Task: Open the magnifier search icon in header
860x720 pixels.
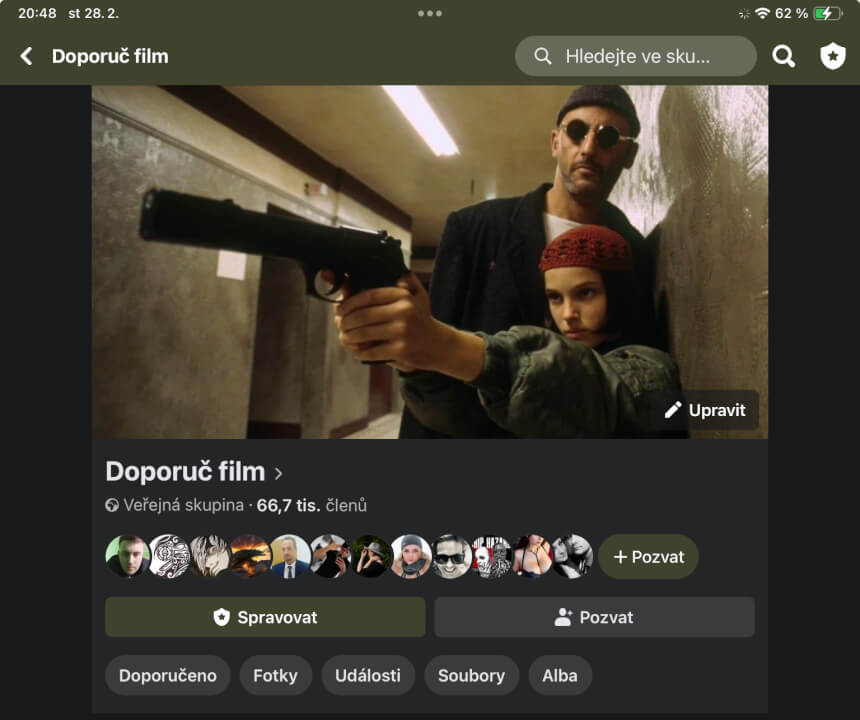Action: [x=784, y=56]
